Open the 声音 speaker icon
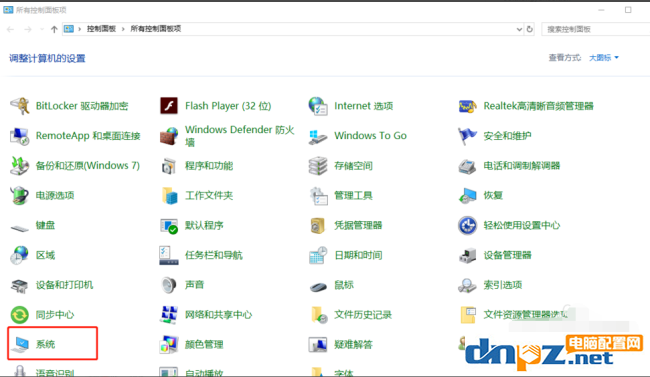 coord(169,285)
